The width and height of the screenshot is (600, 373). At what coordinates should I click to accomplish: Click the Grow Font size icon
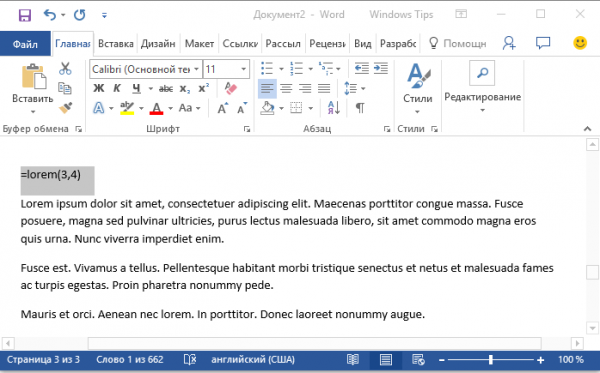(223, 109)
